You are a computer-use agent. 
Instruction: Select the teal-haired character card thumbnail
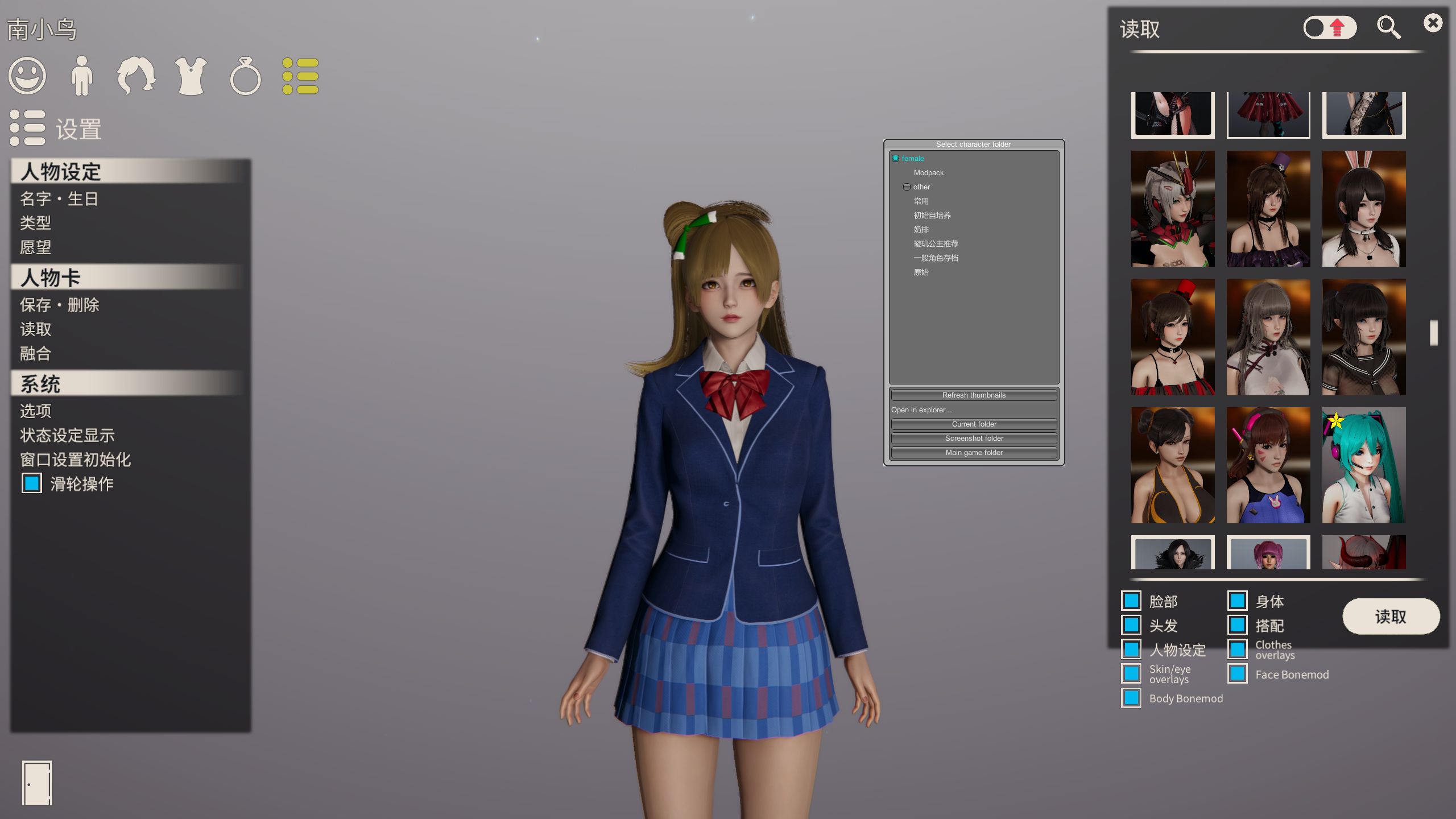tap(1363, 465)
